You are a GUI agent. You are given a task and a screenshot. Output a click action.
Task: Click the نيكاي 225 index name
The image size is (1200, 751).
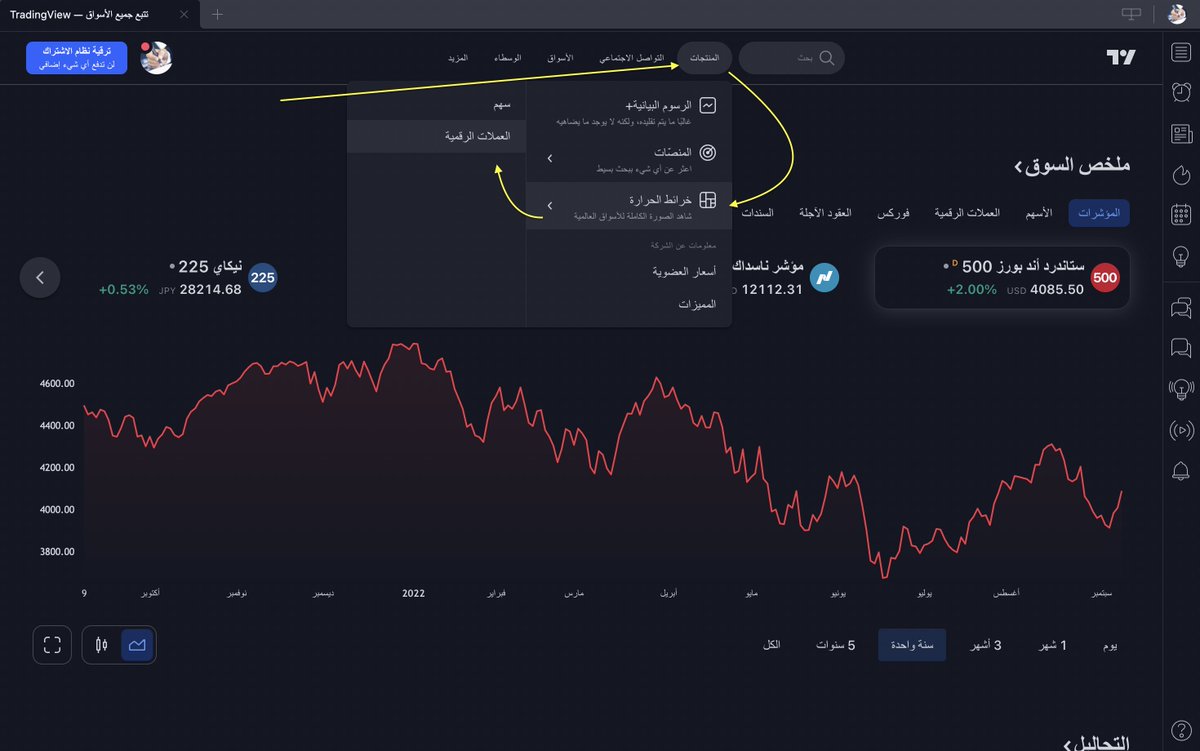(209, 267)
